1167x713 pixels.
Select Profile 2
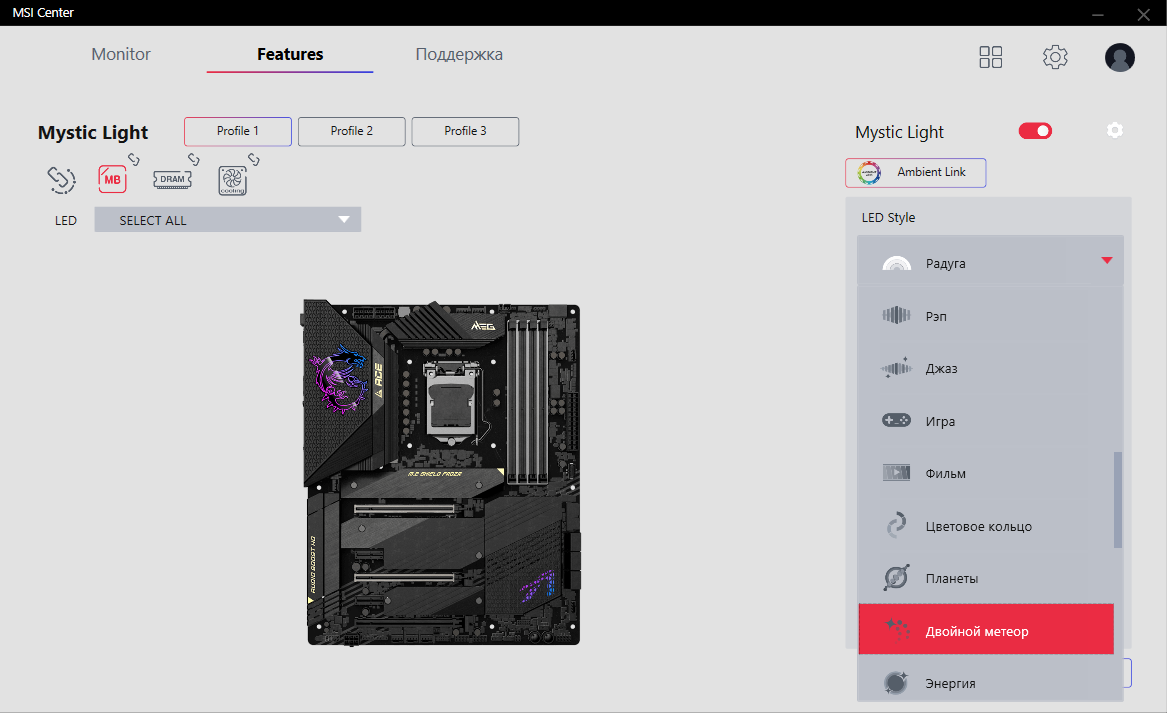click(x=352, y=131)
